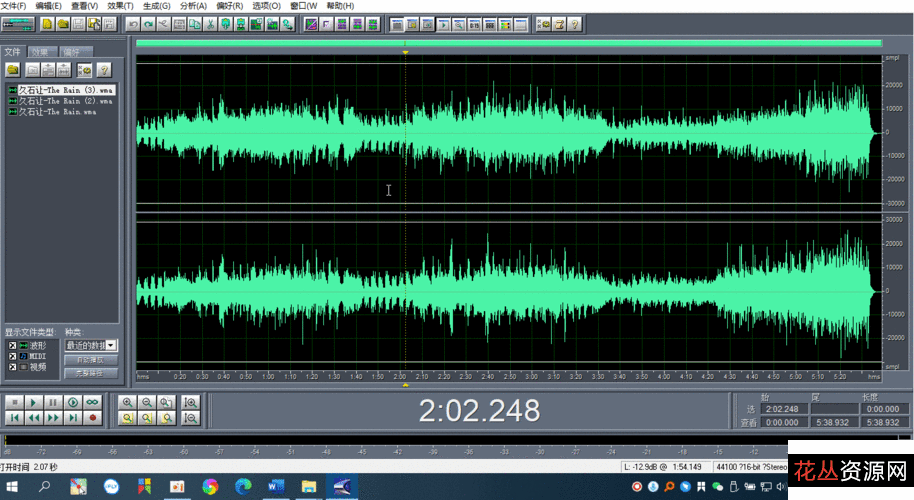Viewport: 914px width, 500px height.
Task: Click the 自动播放 button
Action: click(90, 359)
